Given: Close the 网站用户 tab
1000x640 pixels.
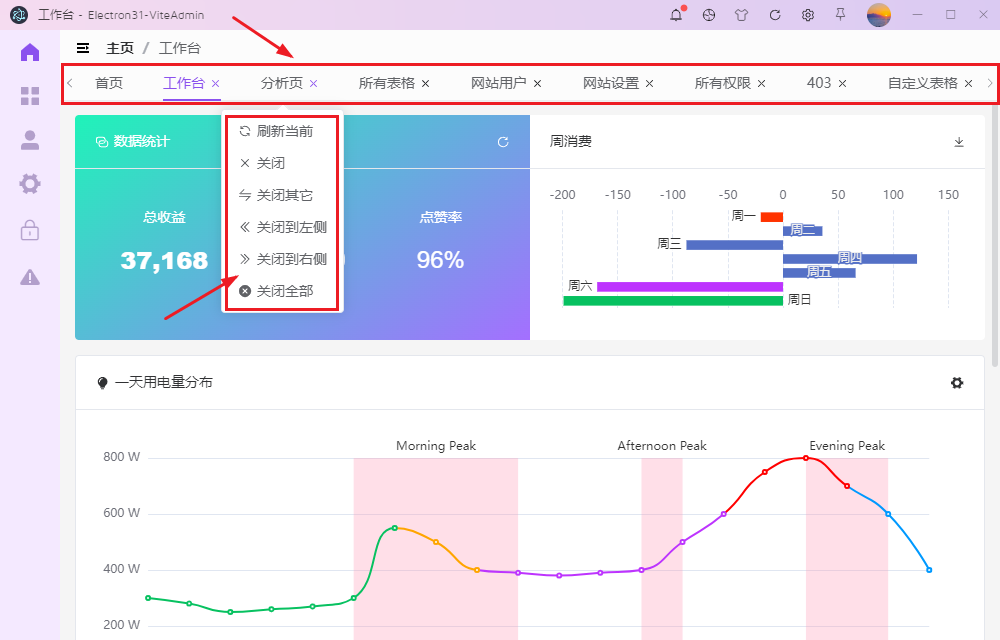Looking at the screenshot, I should 537,84.
